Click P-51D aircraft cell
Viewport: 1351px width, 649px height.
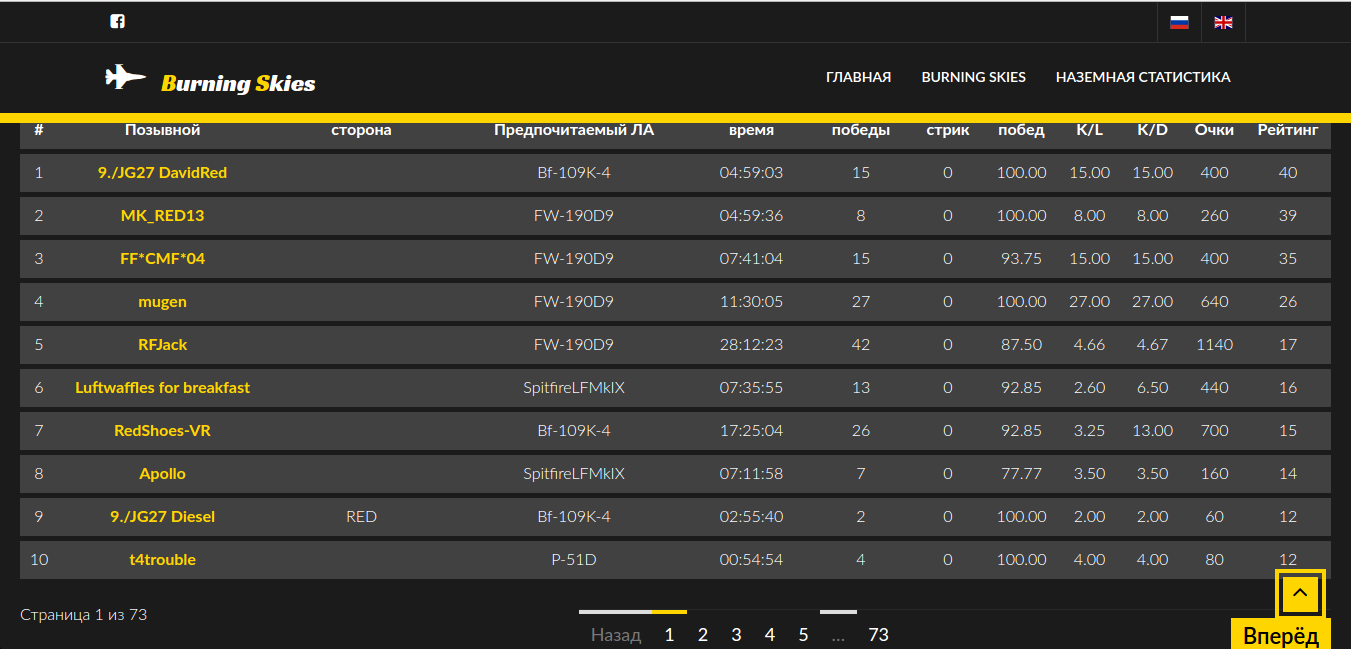(574, 559)
